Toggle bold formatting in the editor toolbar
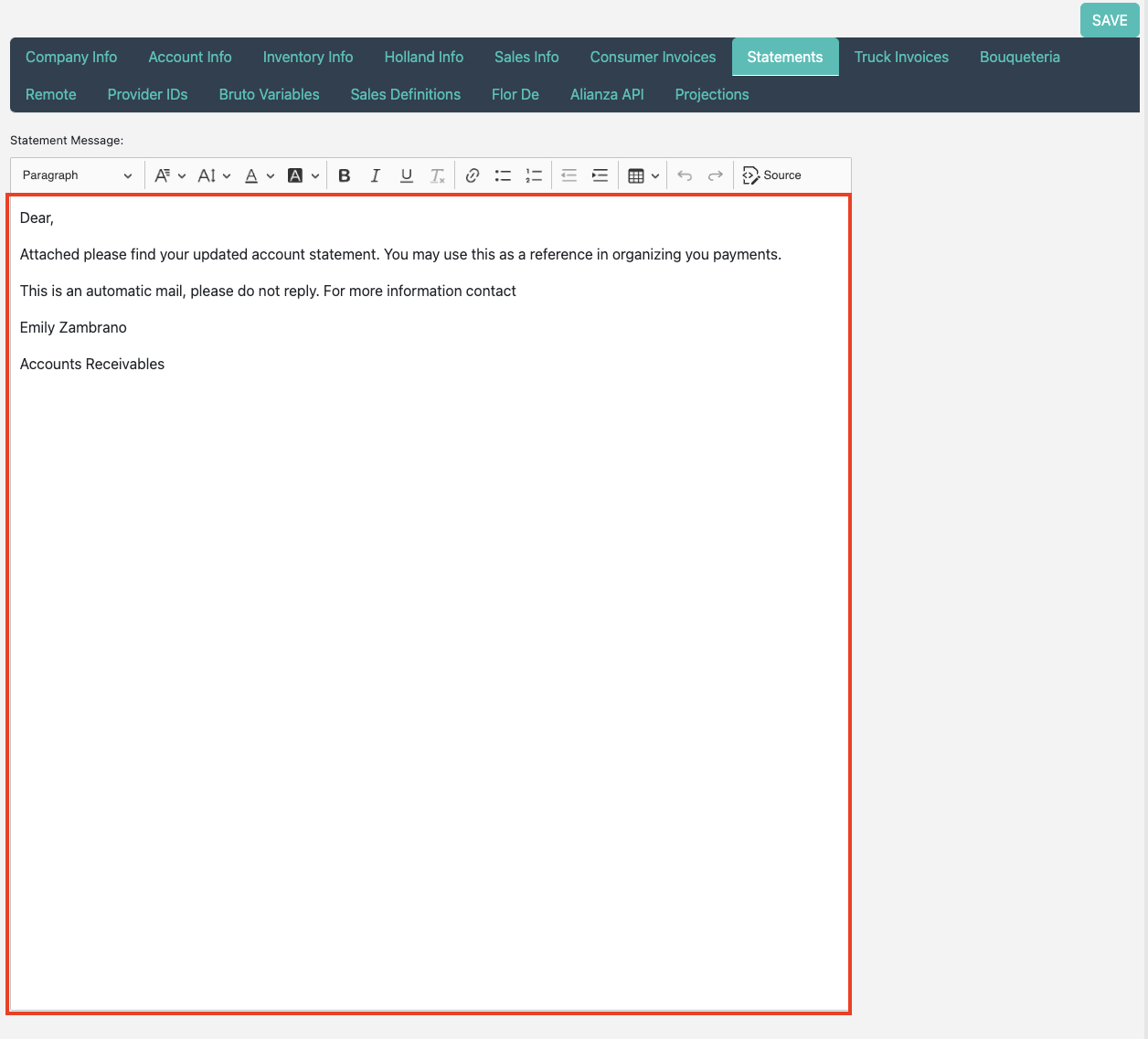The width and height of the screenshot is (1148, 1039). pos(345,175)
